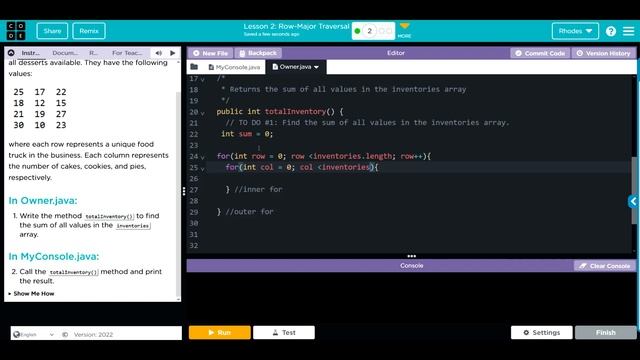Select level 2 progress bubble
Screen dimensions: 640x360
(369, 31)
